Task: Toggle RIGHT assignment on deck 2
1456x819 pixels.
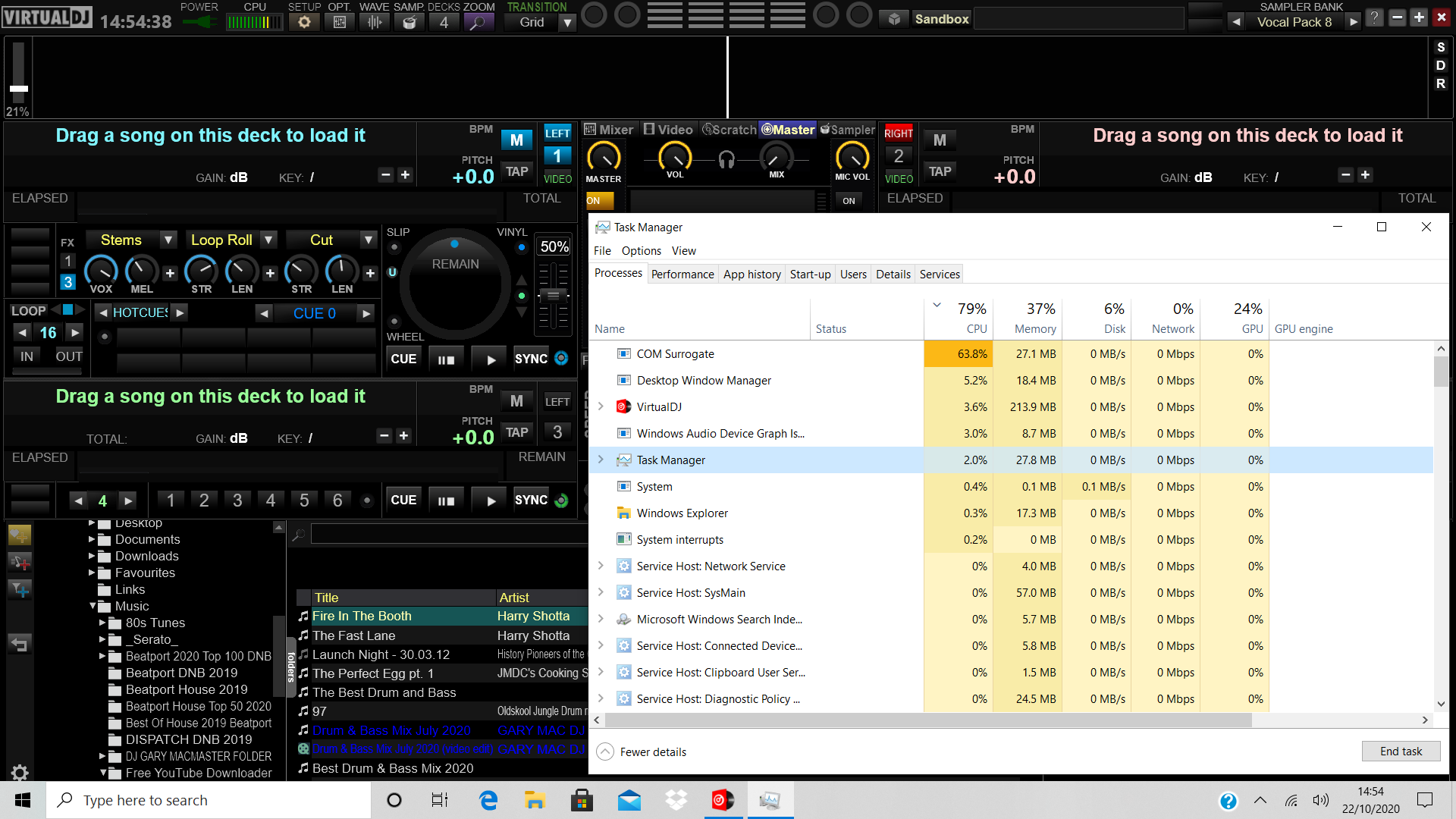Action: coord(899,133)
